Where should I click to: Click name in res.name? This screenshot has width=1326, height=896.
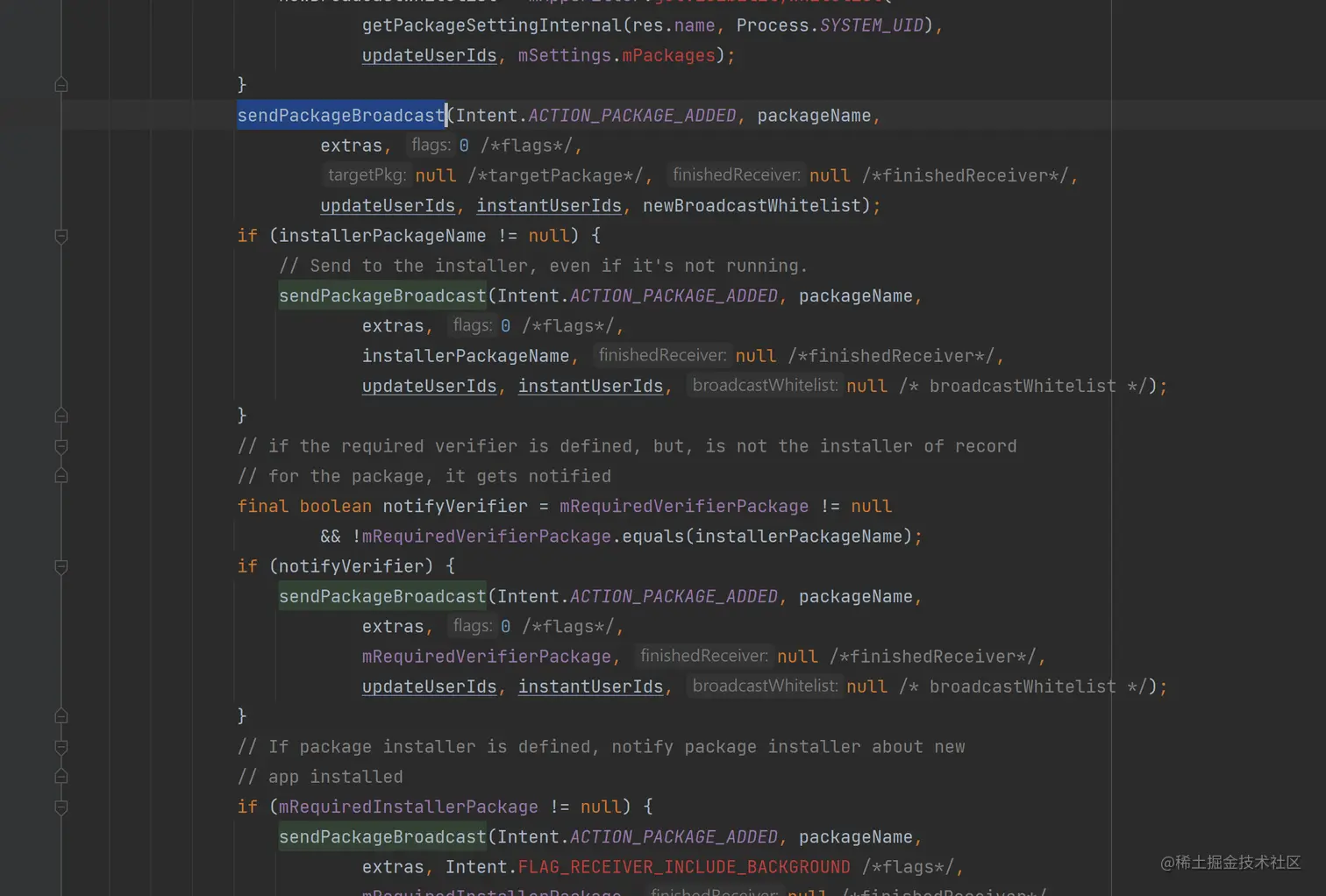click(x=695, y=25)
